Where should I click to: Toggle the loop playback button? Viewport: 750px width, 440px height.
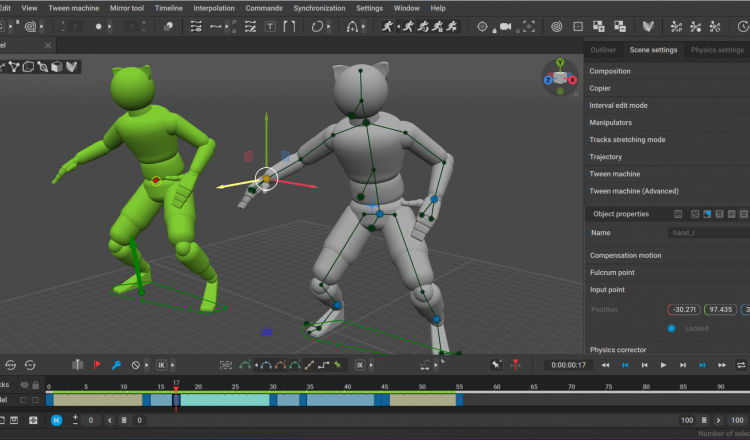tap(740, 365)
